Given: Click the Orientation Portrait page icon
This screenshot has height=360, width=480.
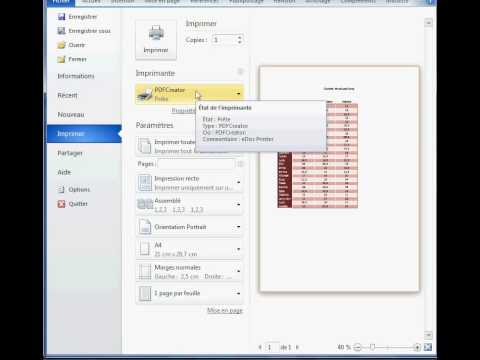Looking at the screenshot, I should [x=145, y=227].
